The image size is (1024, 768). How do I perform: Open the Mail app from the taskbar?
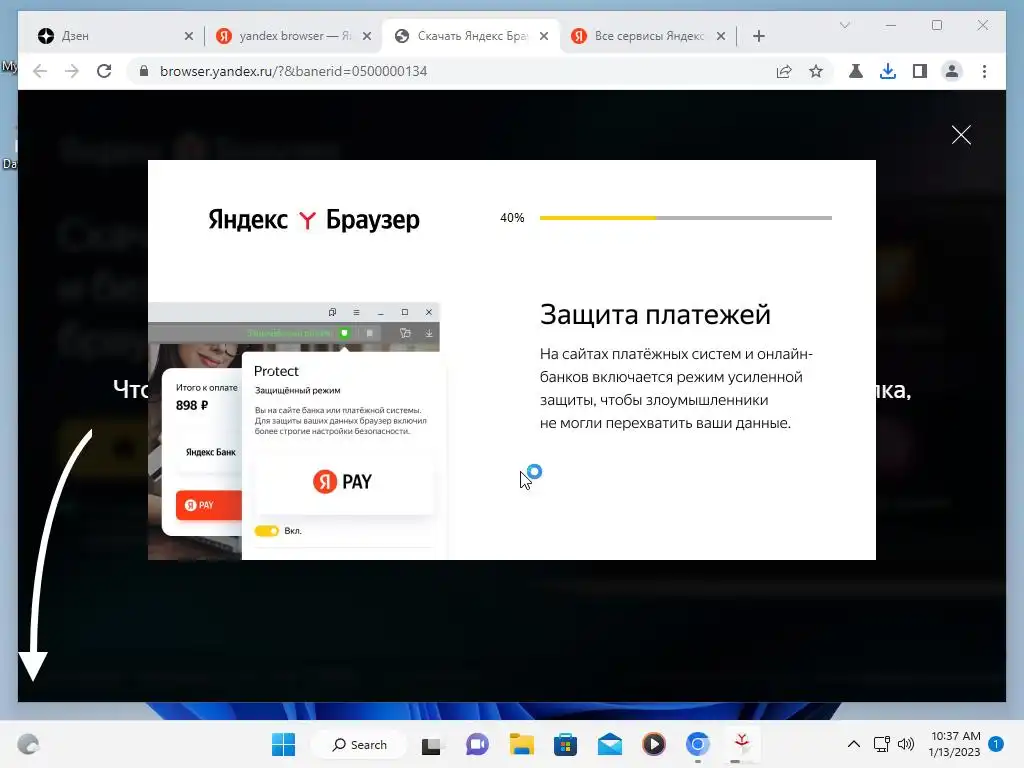coord(609,744)
